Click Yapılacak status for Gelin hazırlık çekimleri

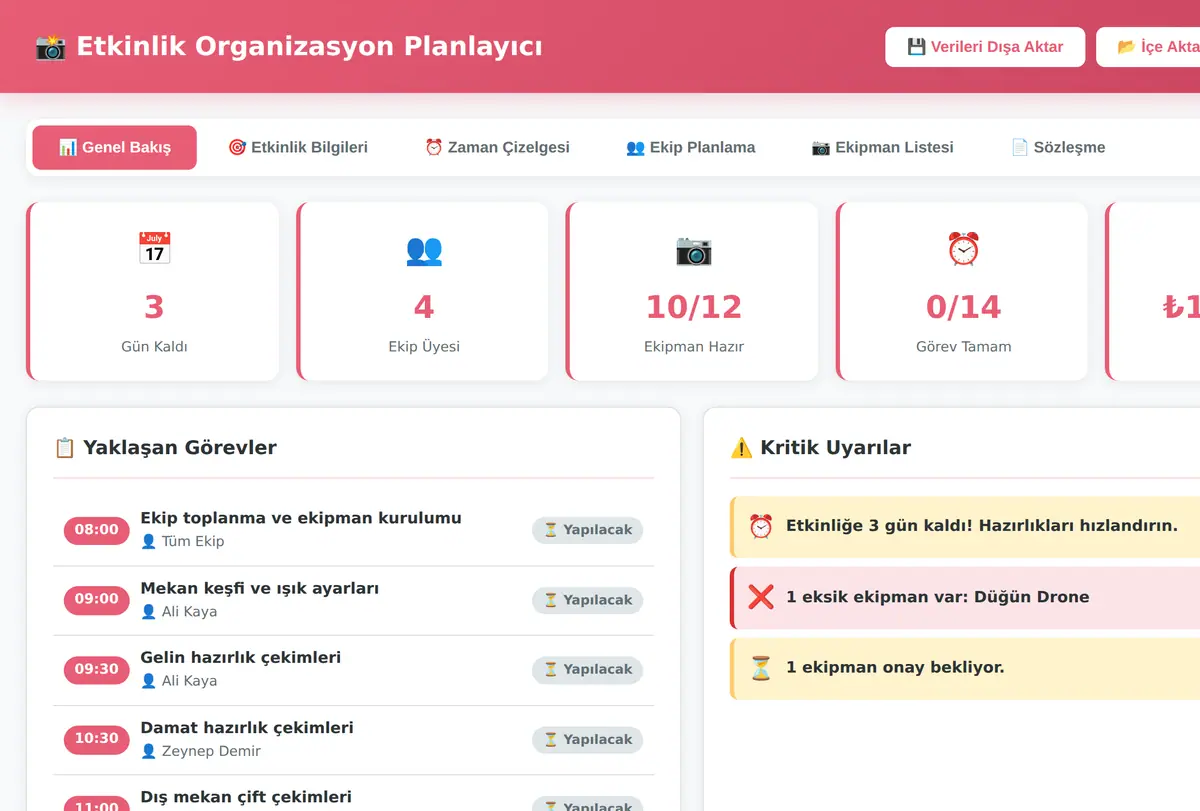588,669
